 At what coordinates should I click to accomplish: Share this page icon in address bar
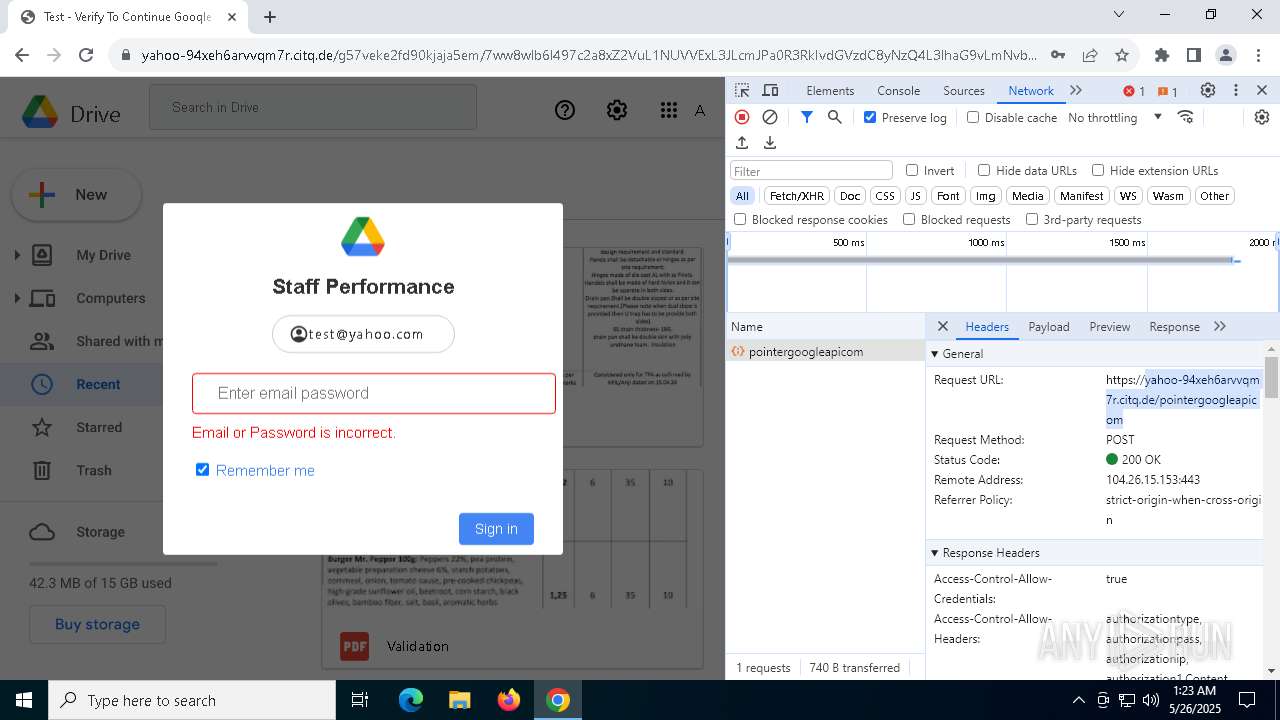pos(1090,55)
